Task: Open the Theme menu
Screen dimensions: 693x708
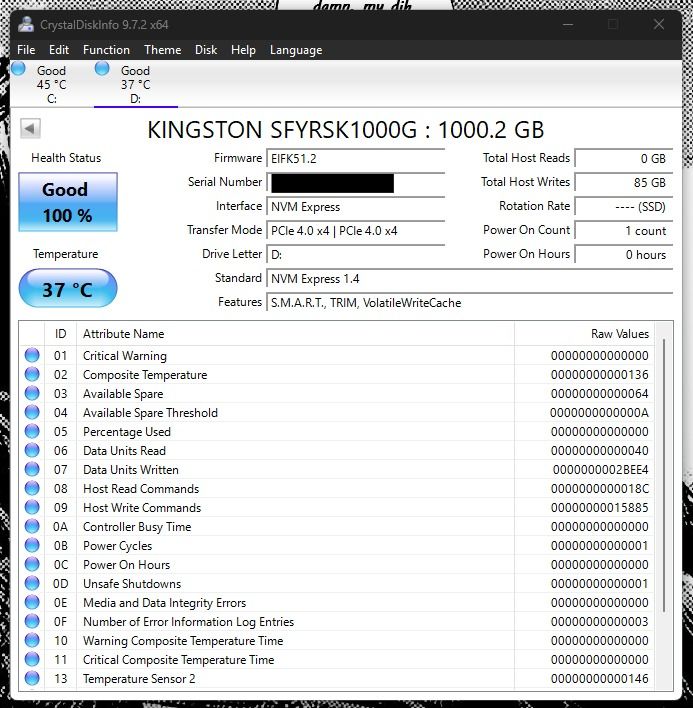Action: 163,50
